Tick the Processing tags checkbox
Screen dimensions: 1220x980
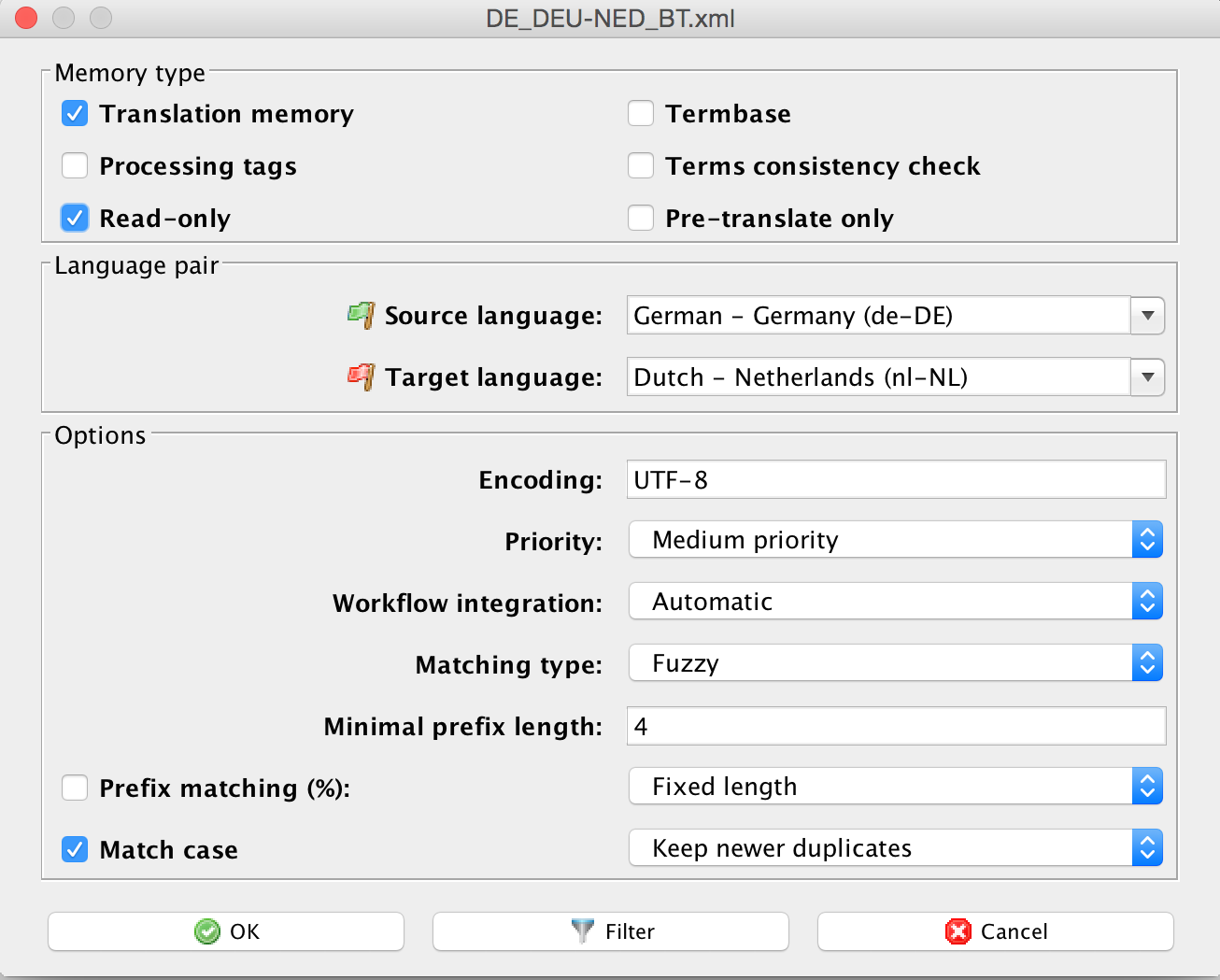(x=75, y=166)
